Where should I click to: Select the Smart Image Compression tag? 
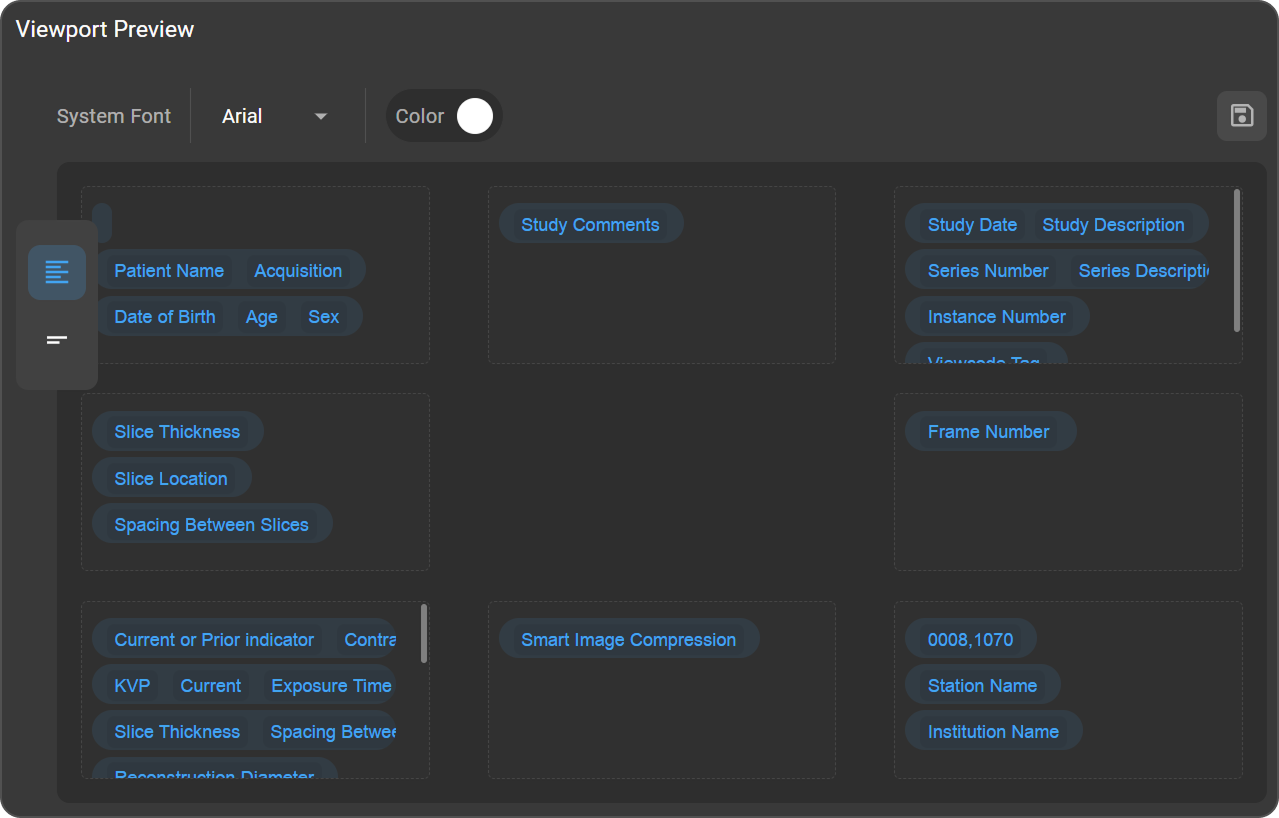pos(629,639)
